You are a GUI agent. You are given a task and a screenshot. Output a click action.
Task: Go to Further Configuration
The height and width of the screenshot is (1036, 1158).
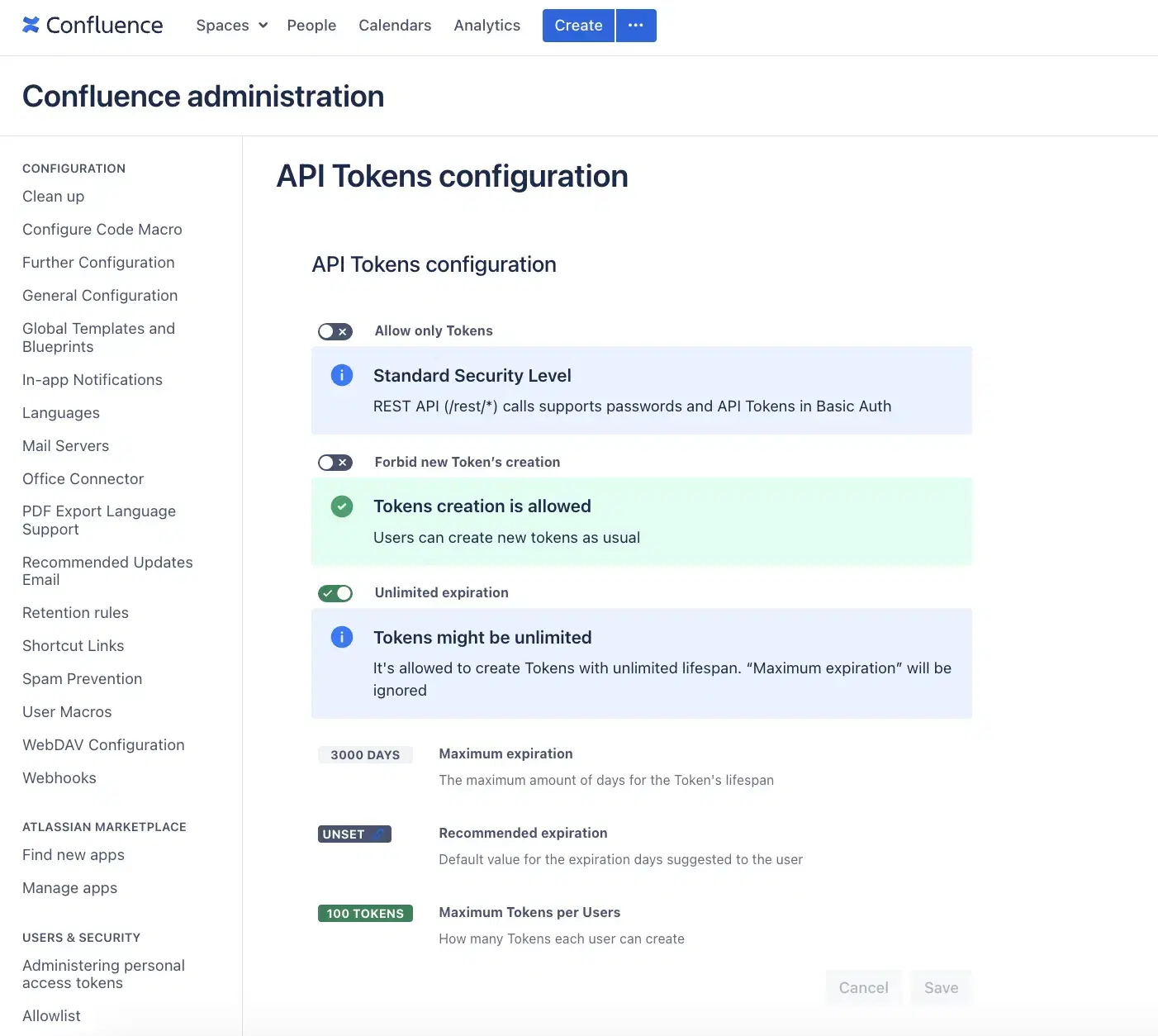pyautogui.click(x=98, y=263)
